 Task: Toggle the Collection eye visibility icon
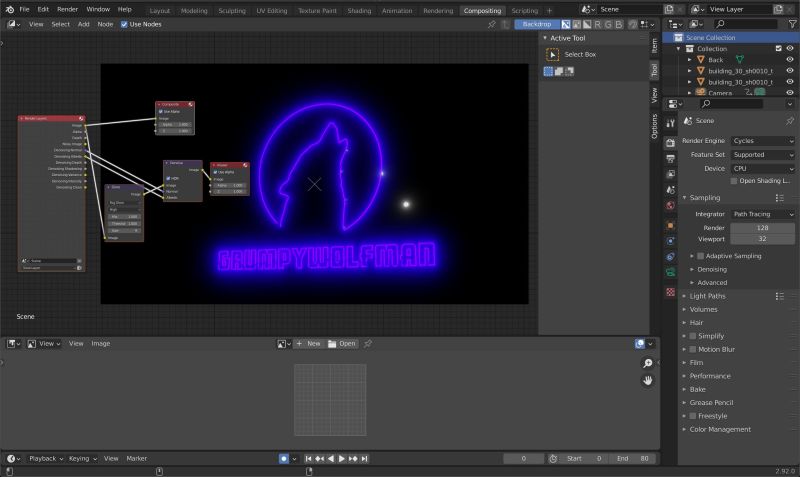[x=790, y=48]
